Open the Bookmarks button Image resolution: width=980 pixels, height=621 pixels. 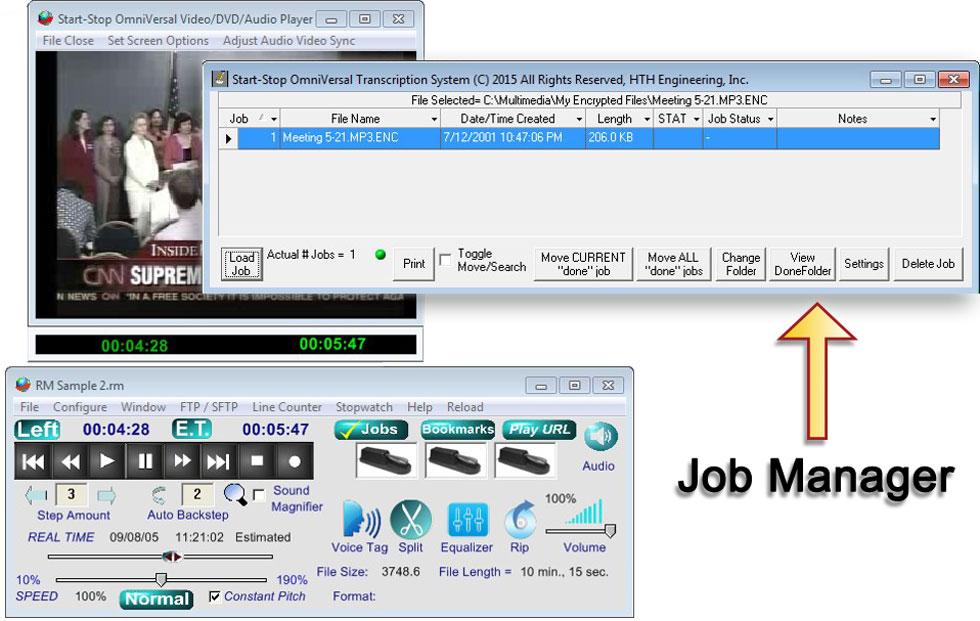458,430
